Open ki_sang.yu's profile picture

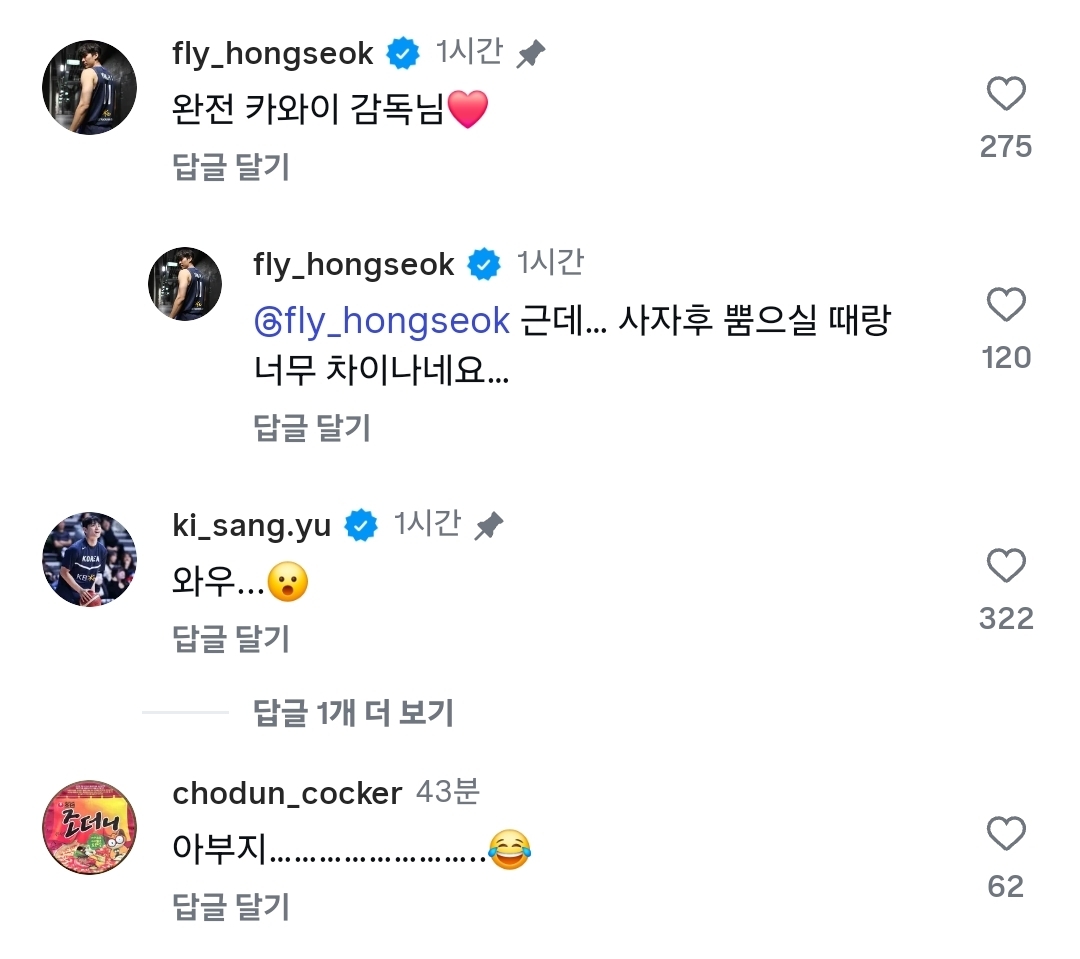[x=89, y=559]
